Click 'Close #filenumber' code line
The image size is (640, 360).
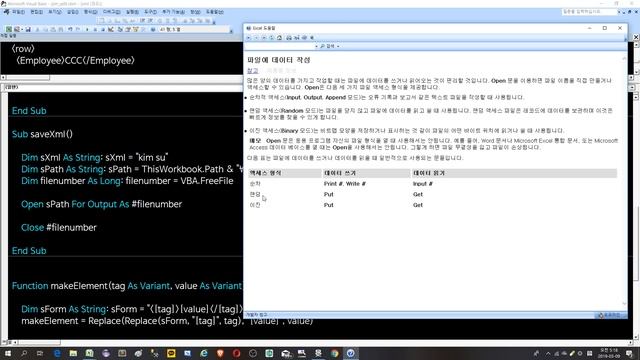click(x=59, y=227)
